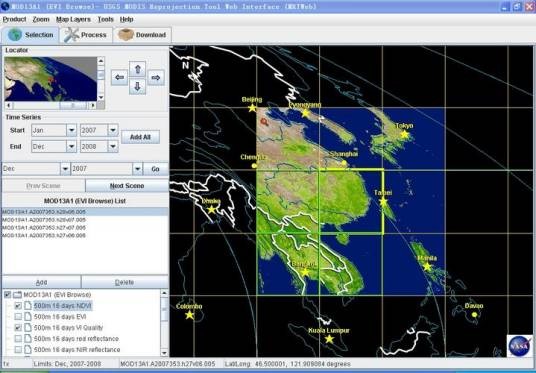
Task: Open the Map Layers menu
Action: [73, 19]
